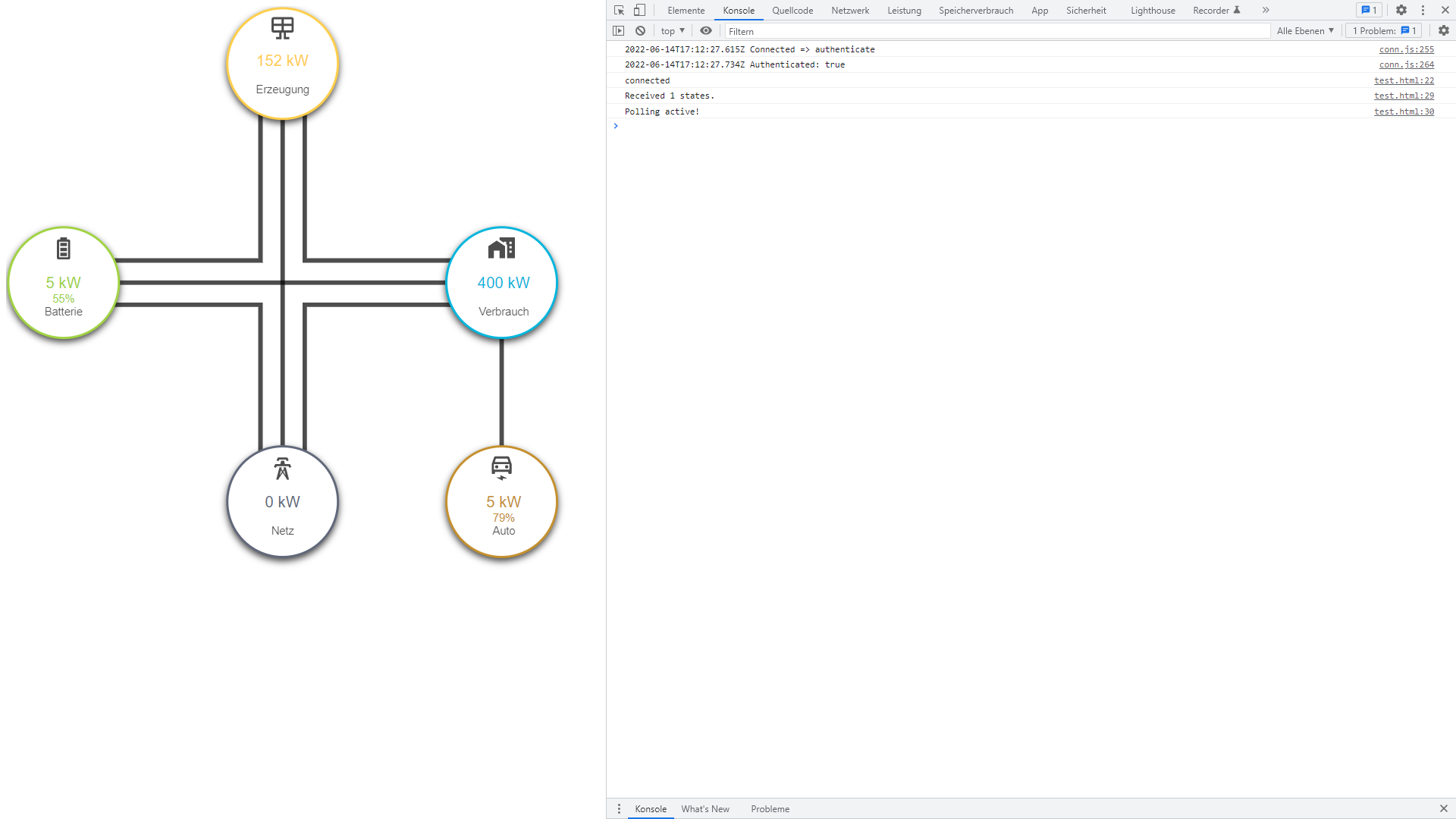This screenshot has width=1456, height=819.
Task: Open source link conn.js:255
Action: pos(1406,49)
